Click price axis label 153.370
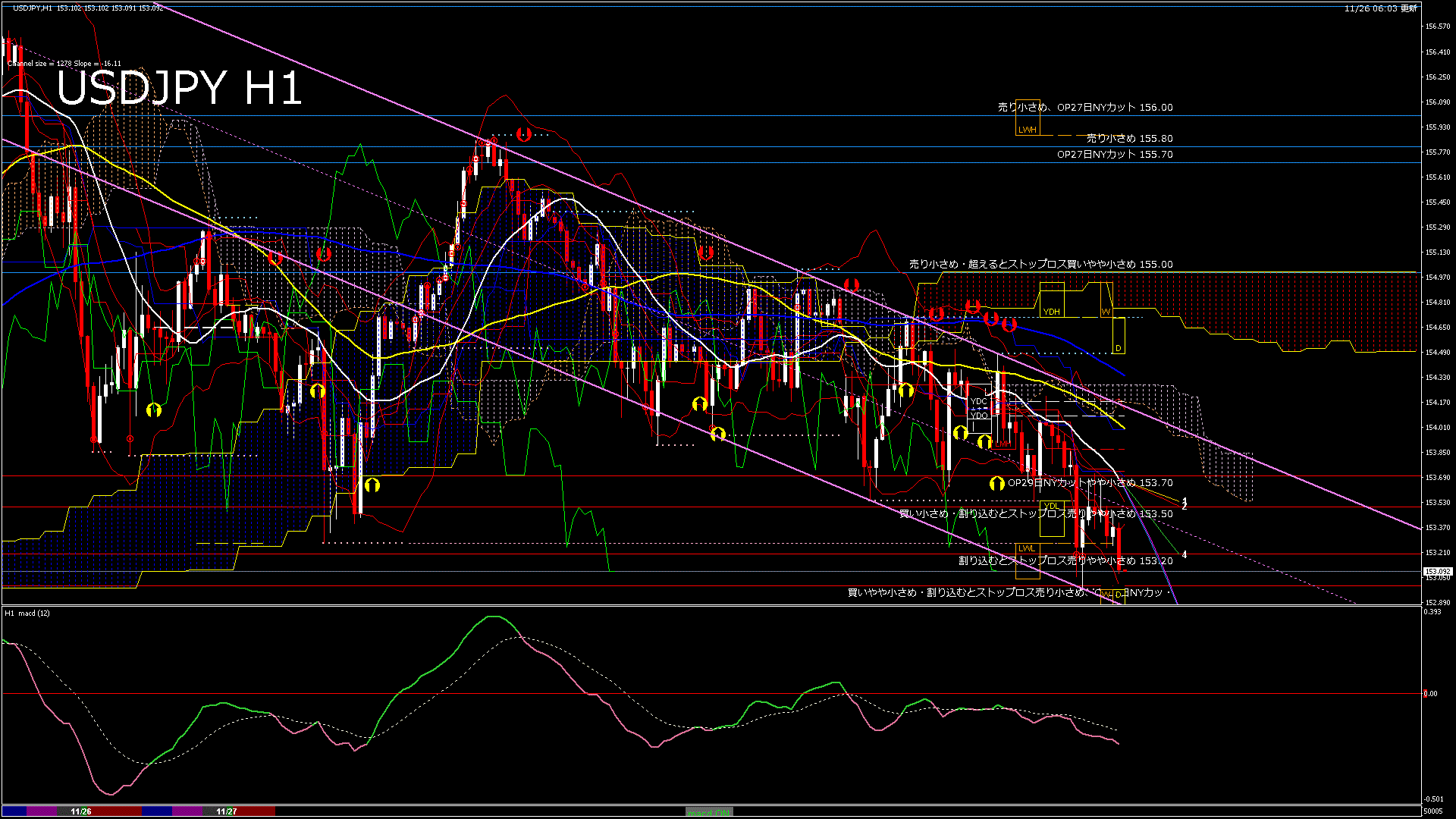The width and height of the screenshot is (1456, 819). [x=1438, y=528]
